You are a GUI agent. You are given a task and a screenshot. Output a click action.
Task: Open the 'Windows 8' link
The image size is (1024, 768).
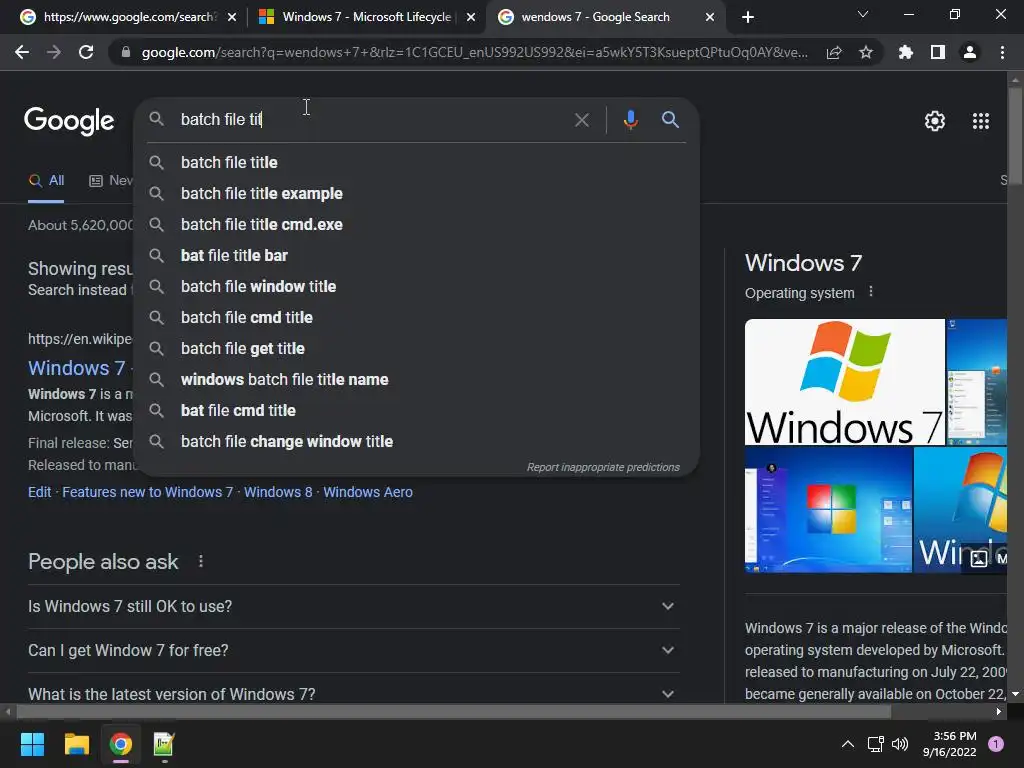pyautogui.click(x=278, y=492)
